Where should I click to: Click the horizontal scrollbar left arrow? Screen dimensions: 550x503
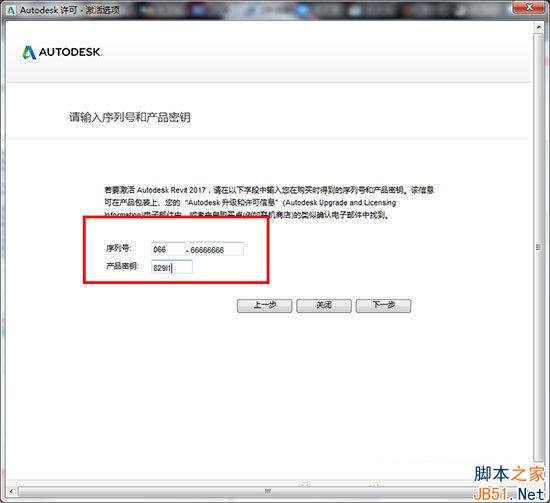[11, 491]
